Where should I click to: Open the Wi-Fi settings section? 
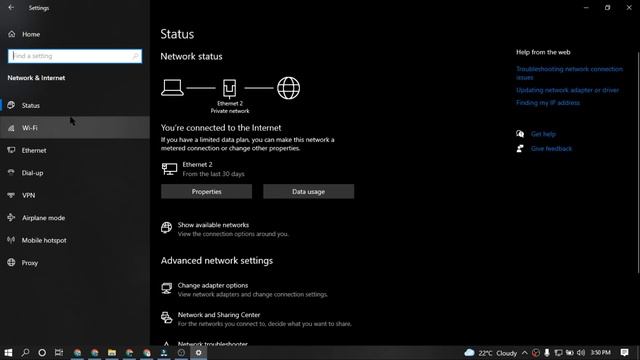pyautogui.click(x=75, y=128)
